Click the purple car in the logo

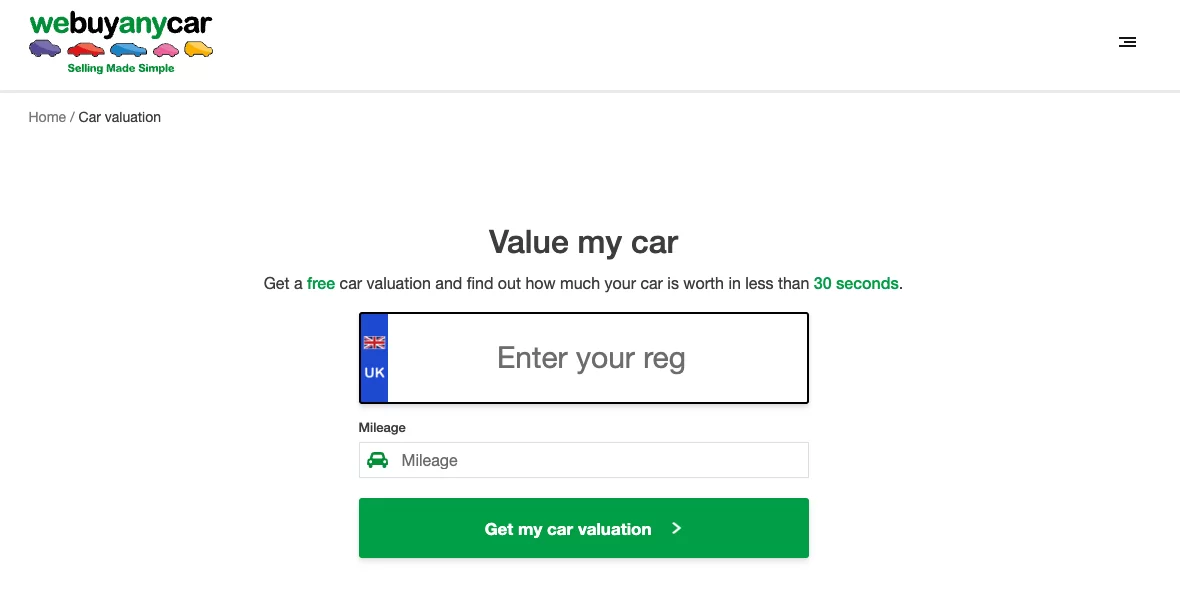(45, 48)
